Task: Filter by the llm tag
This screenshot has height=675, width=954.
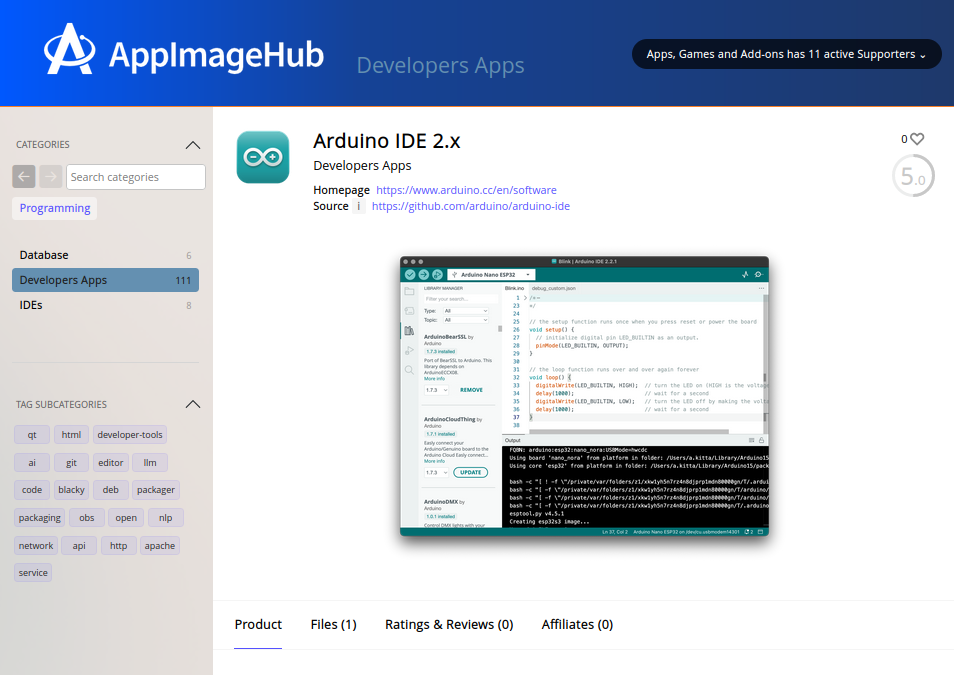Action: click(x=150, y=463)
